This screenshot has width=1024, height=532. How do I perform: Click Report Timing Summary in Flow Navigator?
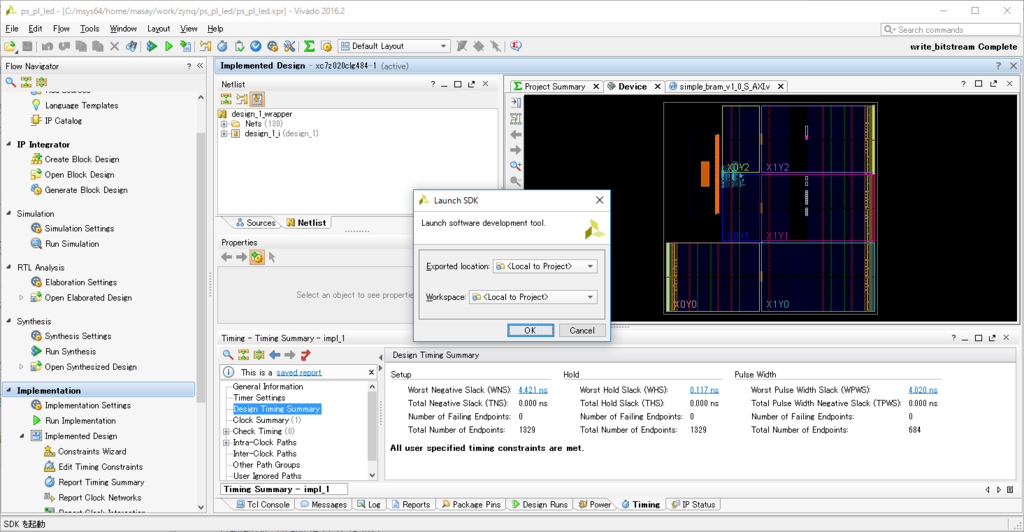(x=101, y=482)
